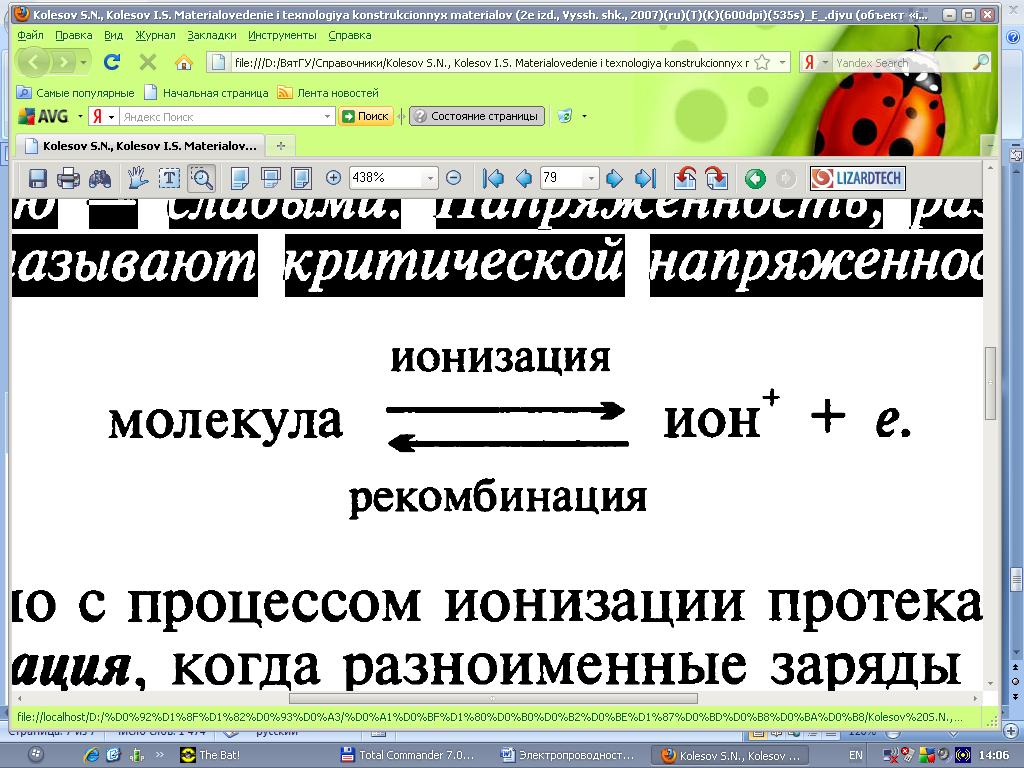Open the find tool with the binoculars icon
The width and height of the screenshot is (1024, 768).
(100, 178)
